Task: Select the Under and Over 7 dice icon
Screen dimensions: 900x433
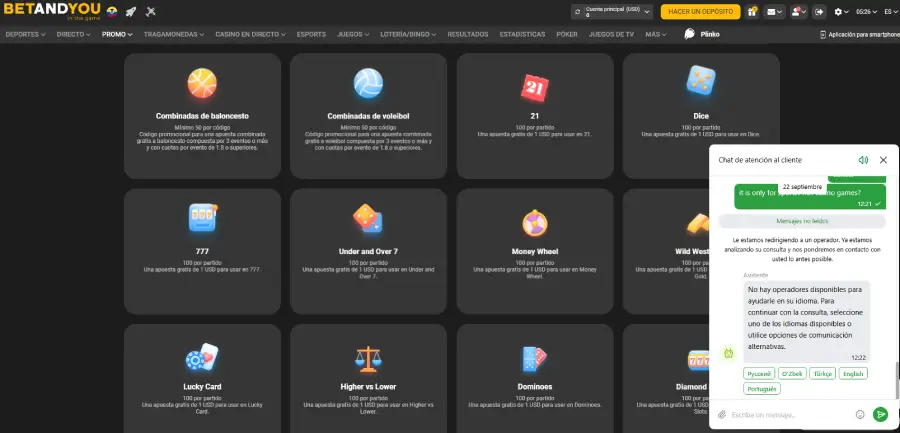Action: [368, 218]
